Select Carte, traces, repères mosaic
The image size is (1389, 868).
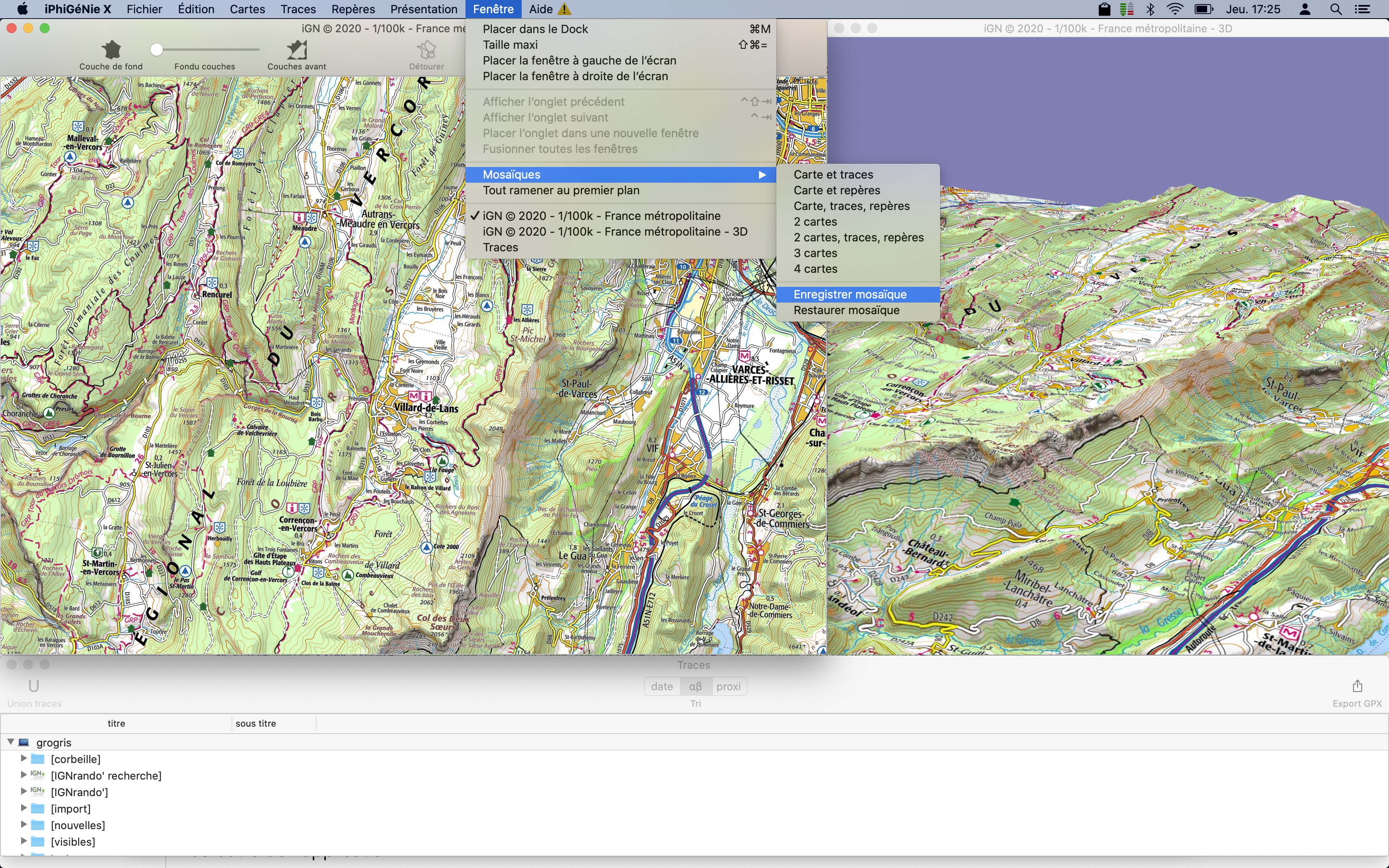pos(858,206)
